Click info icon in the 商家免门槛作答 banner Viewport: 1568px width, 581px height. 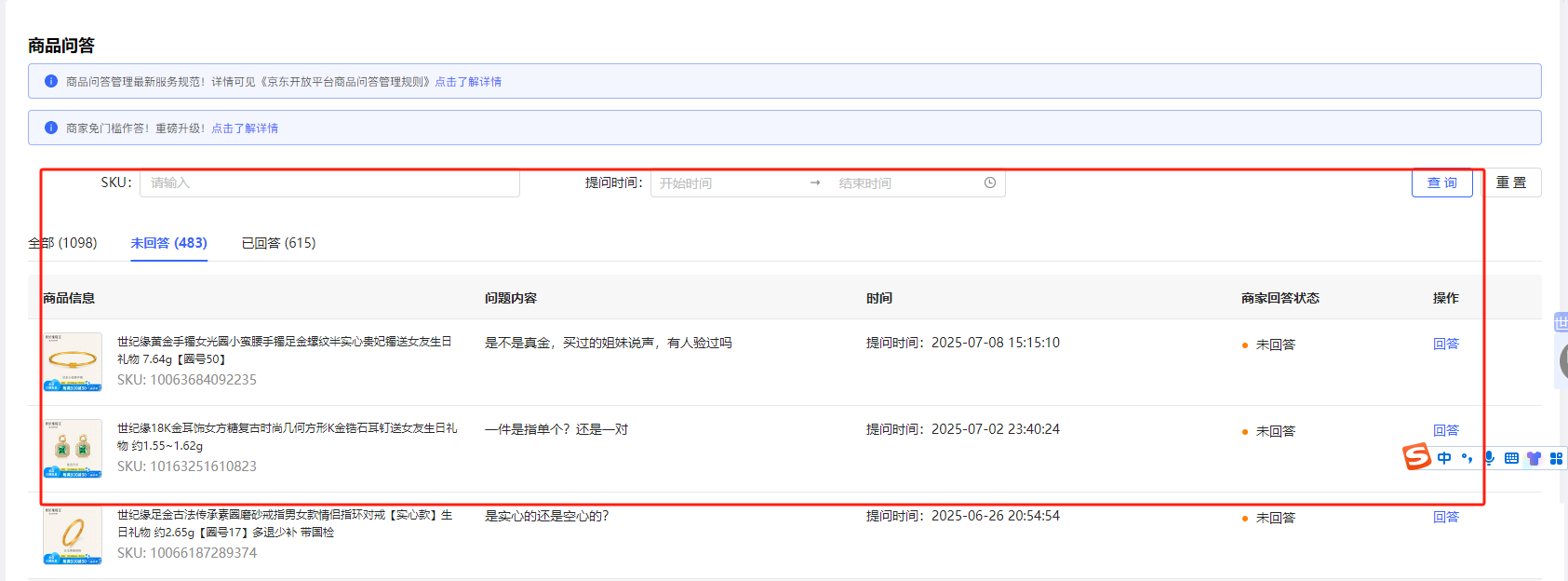(51, 128)
